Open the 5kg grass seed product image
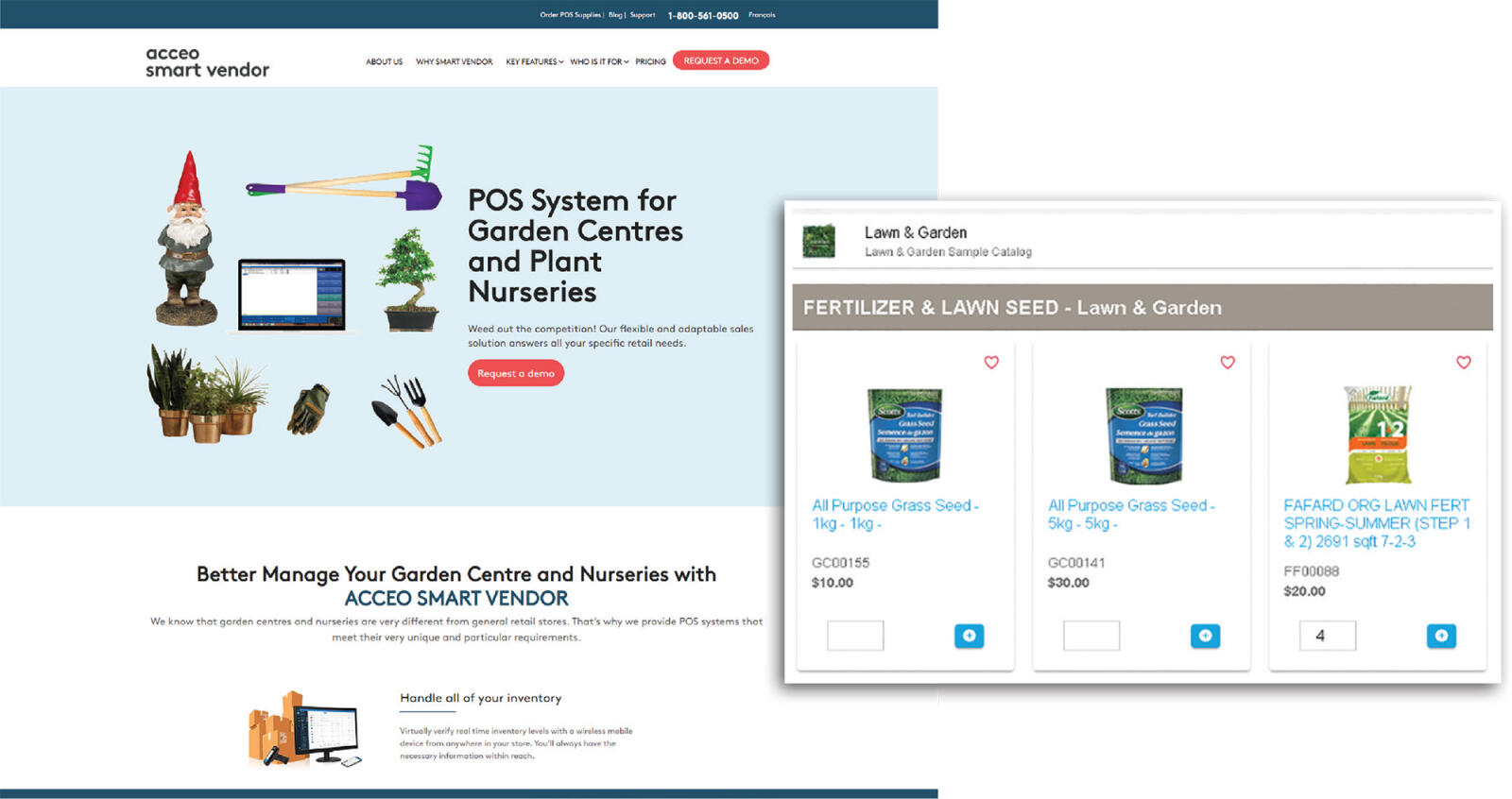 pos(1143,434)
